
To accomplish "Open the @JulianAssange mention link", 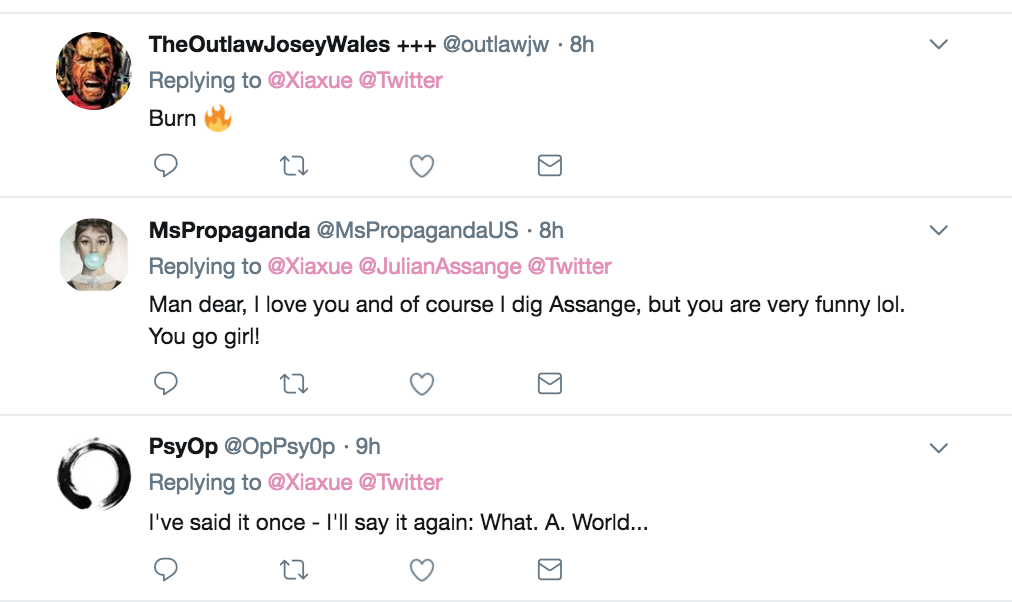I will [440, 266].
